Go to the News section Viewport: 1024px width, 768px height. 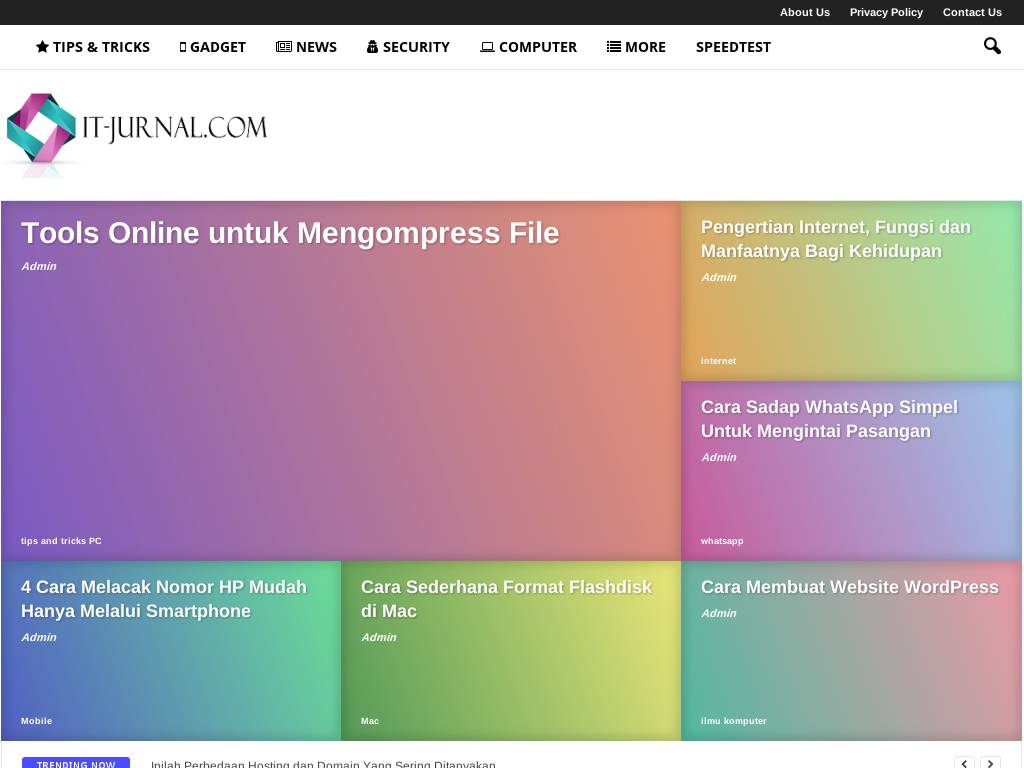point(306,47)
